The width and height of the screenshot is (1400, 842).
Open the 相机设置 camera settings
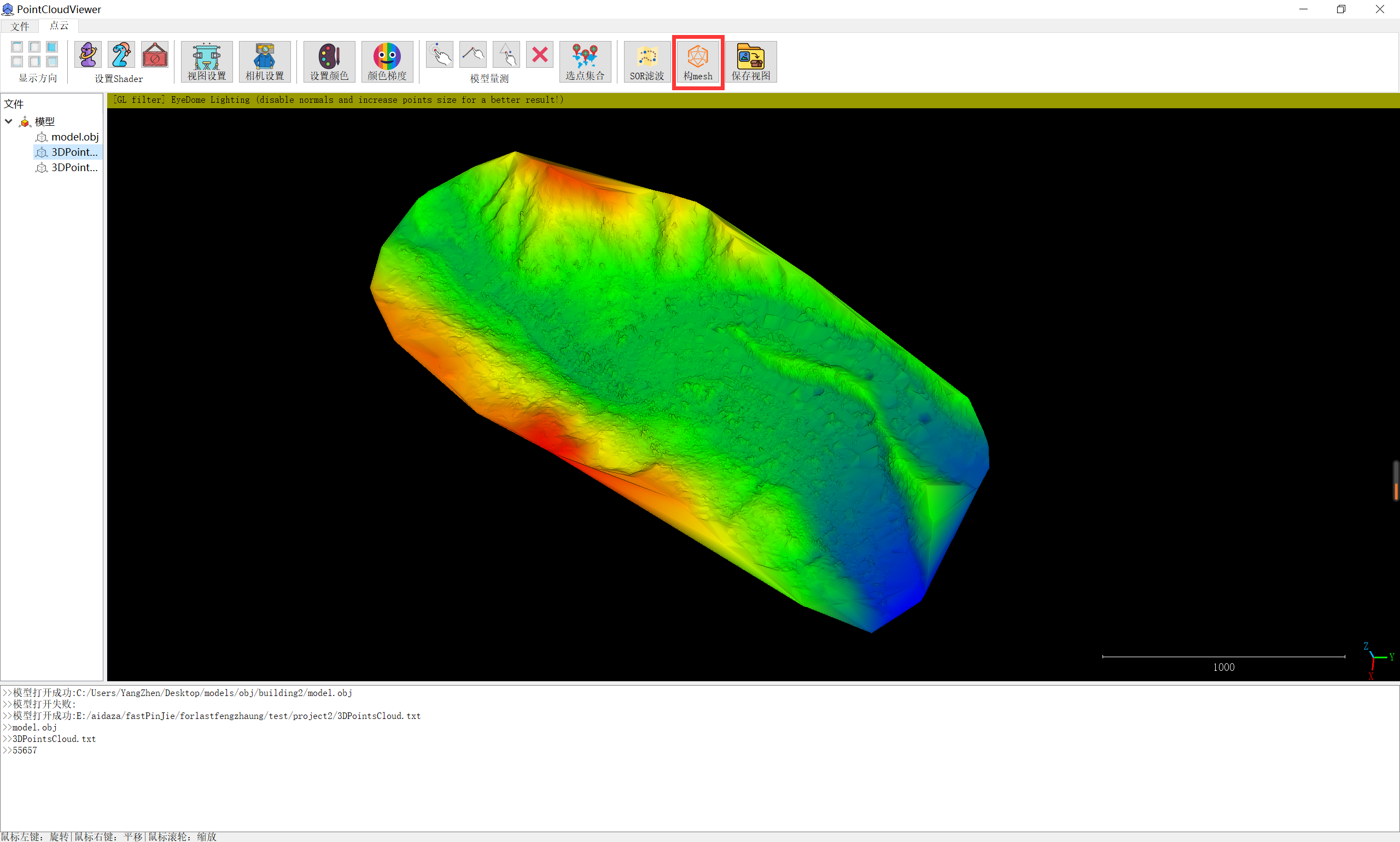265,61
